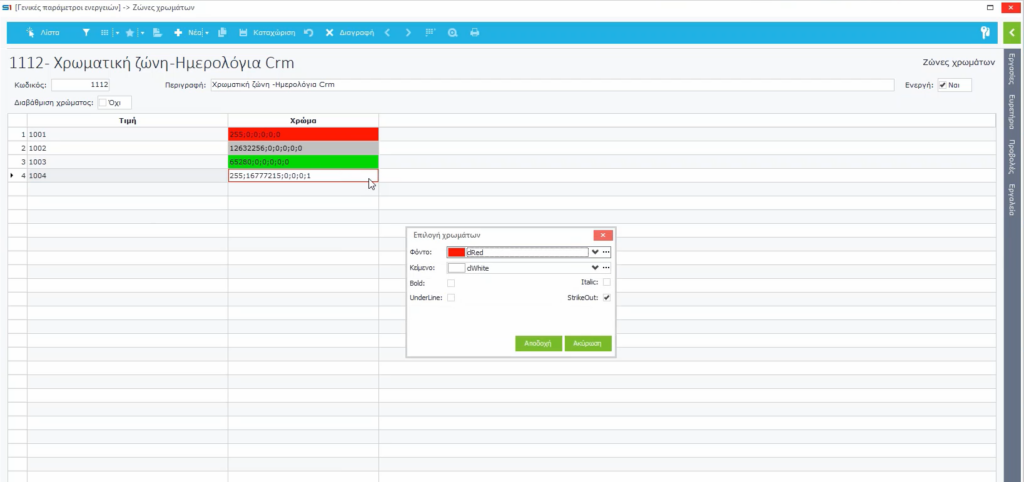
Task: Click the Φόντο clRed color field
Action: (x=526, y=252)
